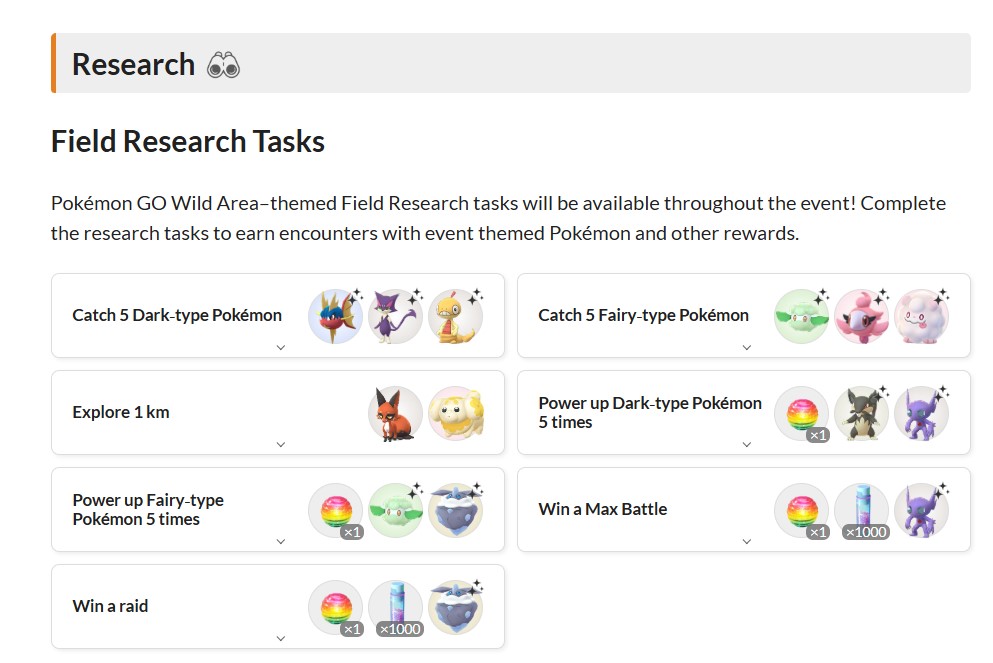
Task: Expand the Explore 1 km task chevron
Action: coord(281,445)
